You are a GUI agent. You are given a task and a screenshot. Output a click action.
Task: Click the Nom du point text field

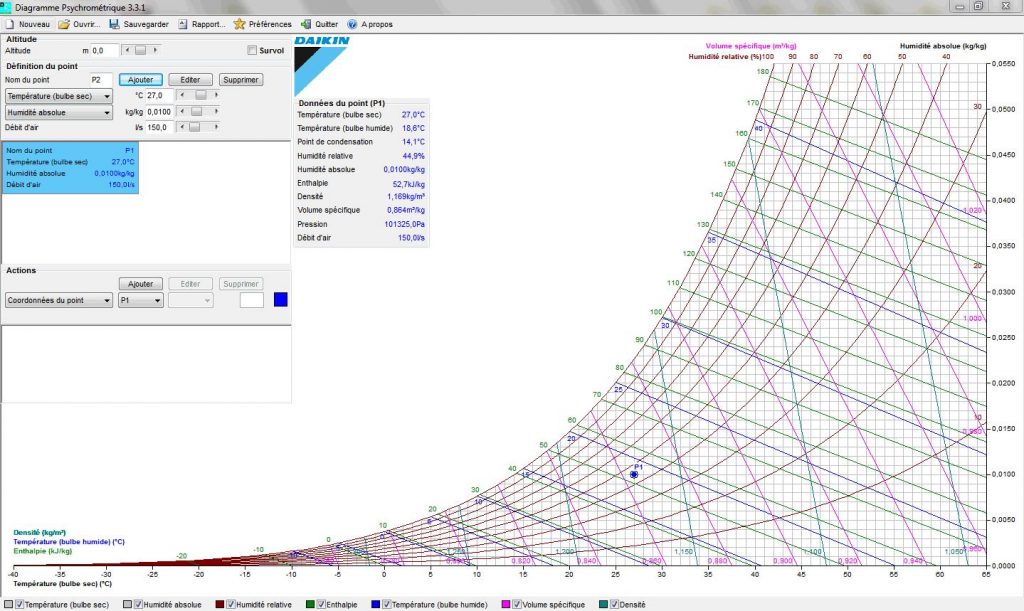point(101,80)
